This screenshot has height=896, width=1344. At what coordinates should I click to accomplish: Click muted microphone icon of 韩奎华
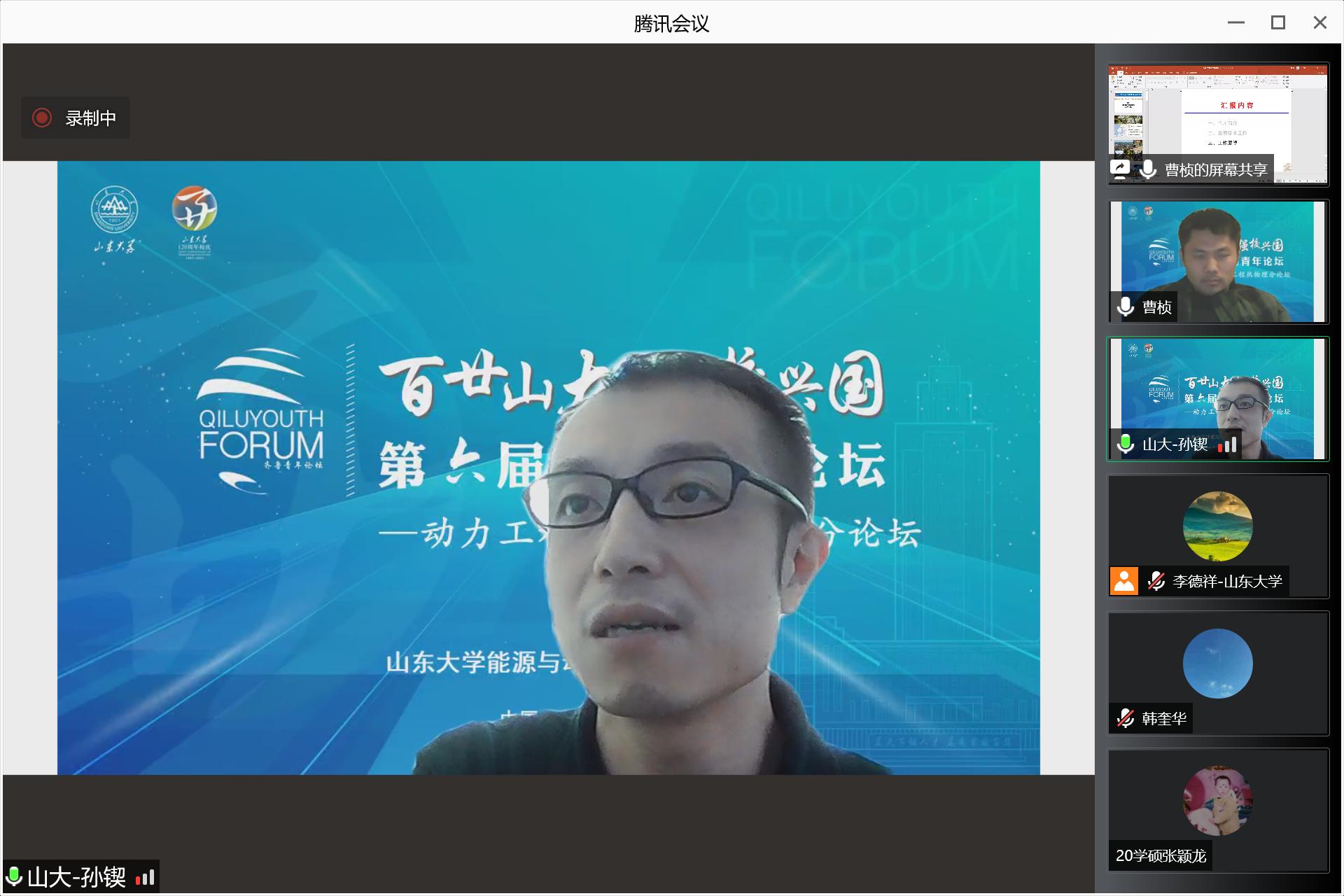coord(1126,718)
